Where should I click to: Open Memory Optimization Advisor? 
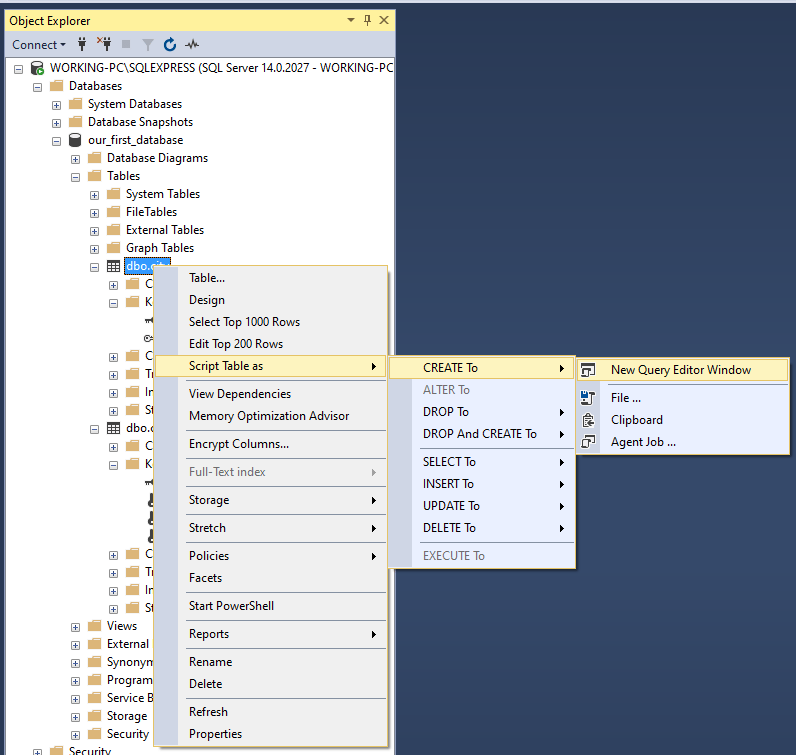pyautogui.click(x=271, y=416)
